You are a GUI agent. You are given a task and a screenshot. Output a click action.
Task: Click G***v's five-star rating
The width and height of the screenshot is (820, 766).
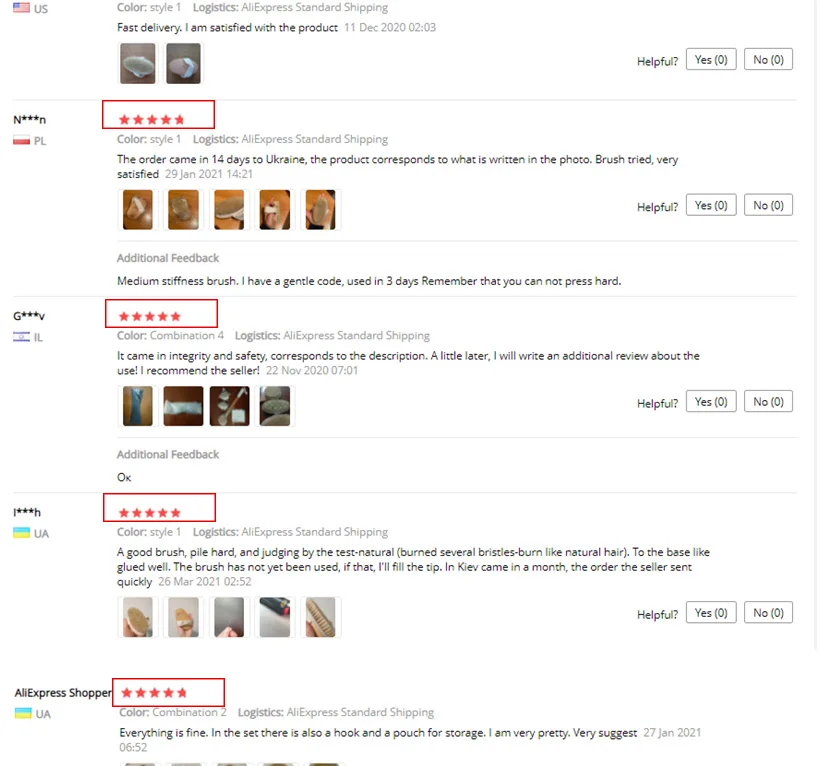point(150,316)
